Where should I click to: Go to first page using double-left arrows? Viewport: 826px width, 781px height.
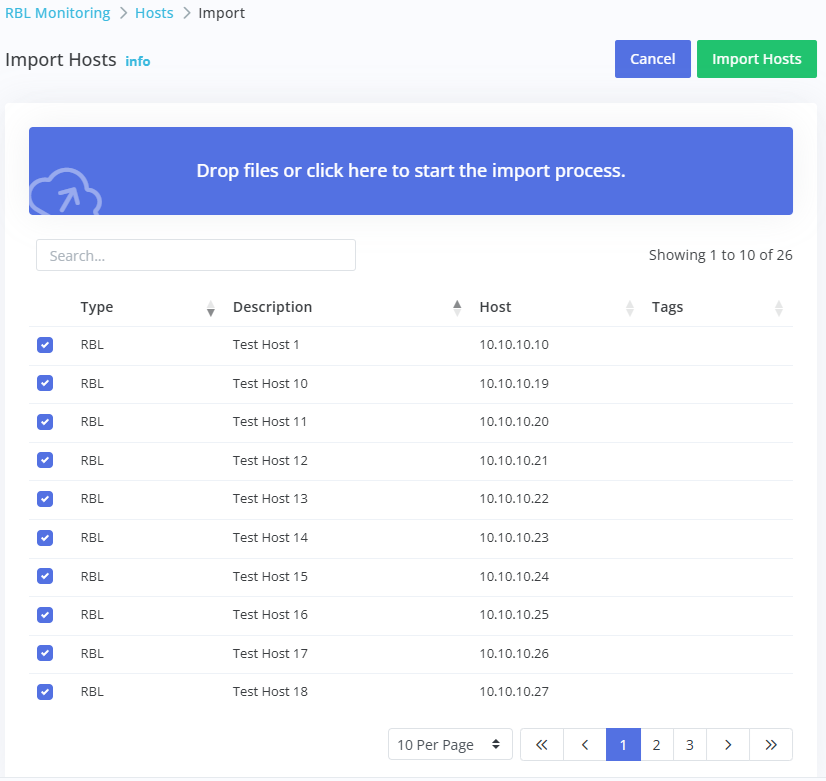coord(542,745)
